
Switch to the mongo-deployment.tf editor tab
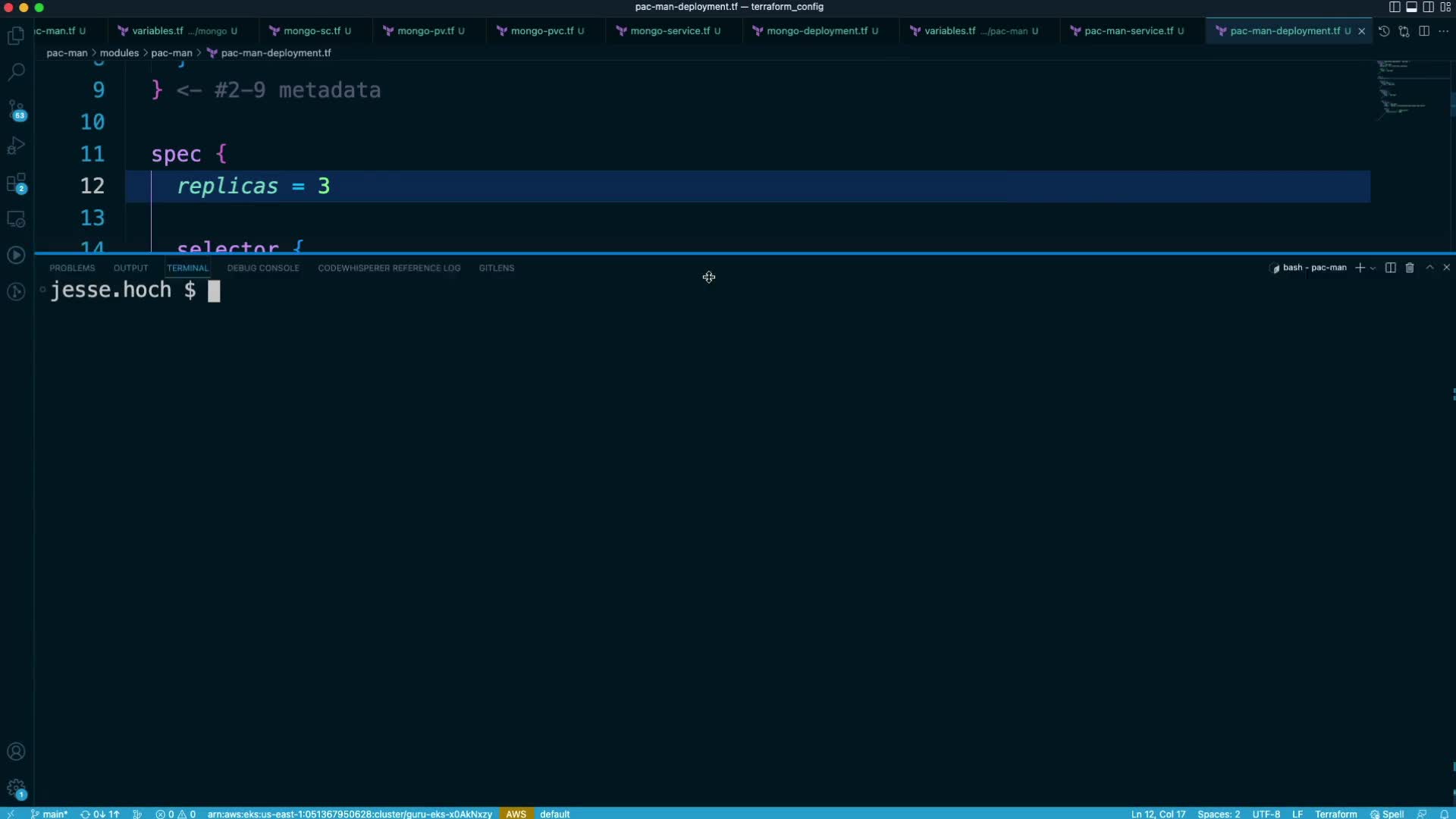click(x=816, y=31)
